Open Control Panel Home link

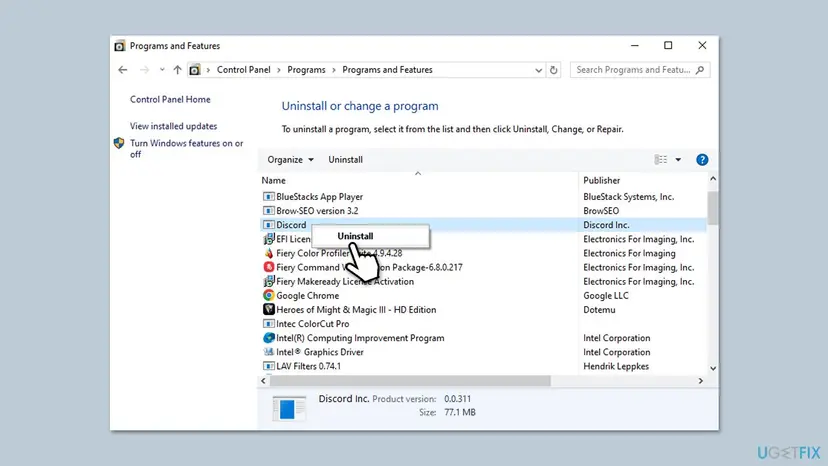(170, 99)
